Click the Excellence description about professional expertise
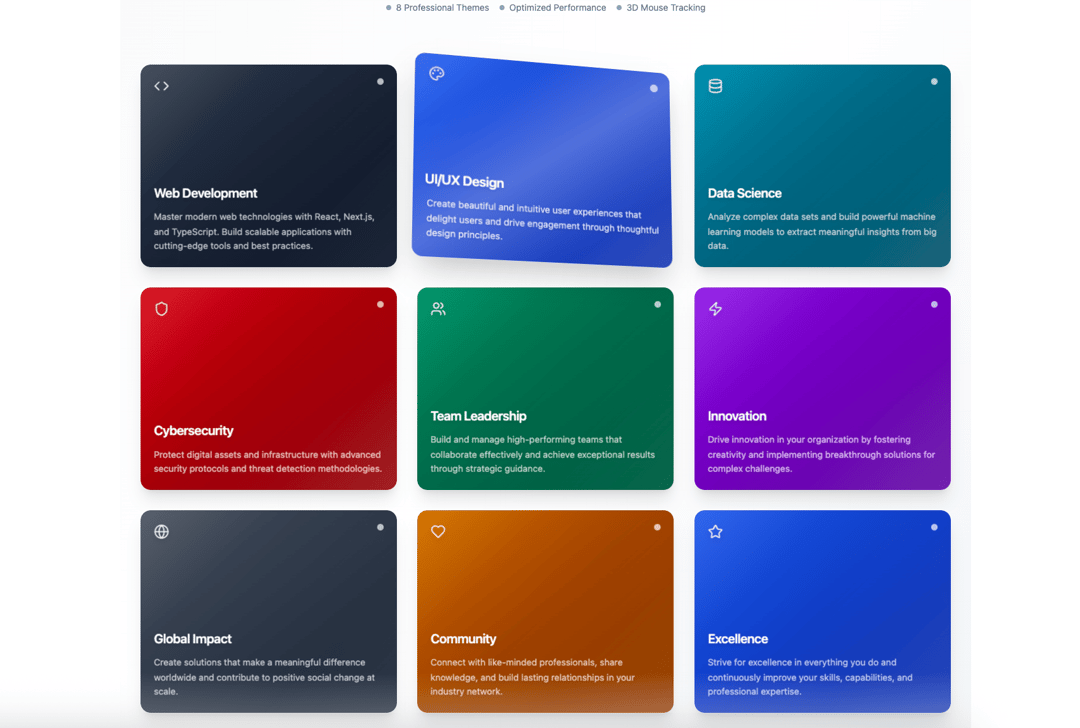The image size is (1080, 728). point(810,677)
